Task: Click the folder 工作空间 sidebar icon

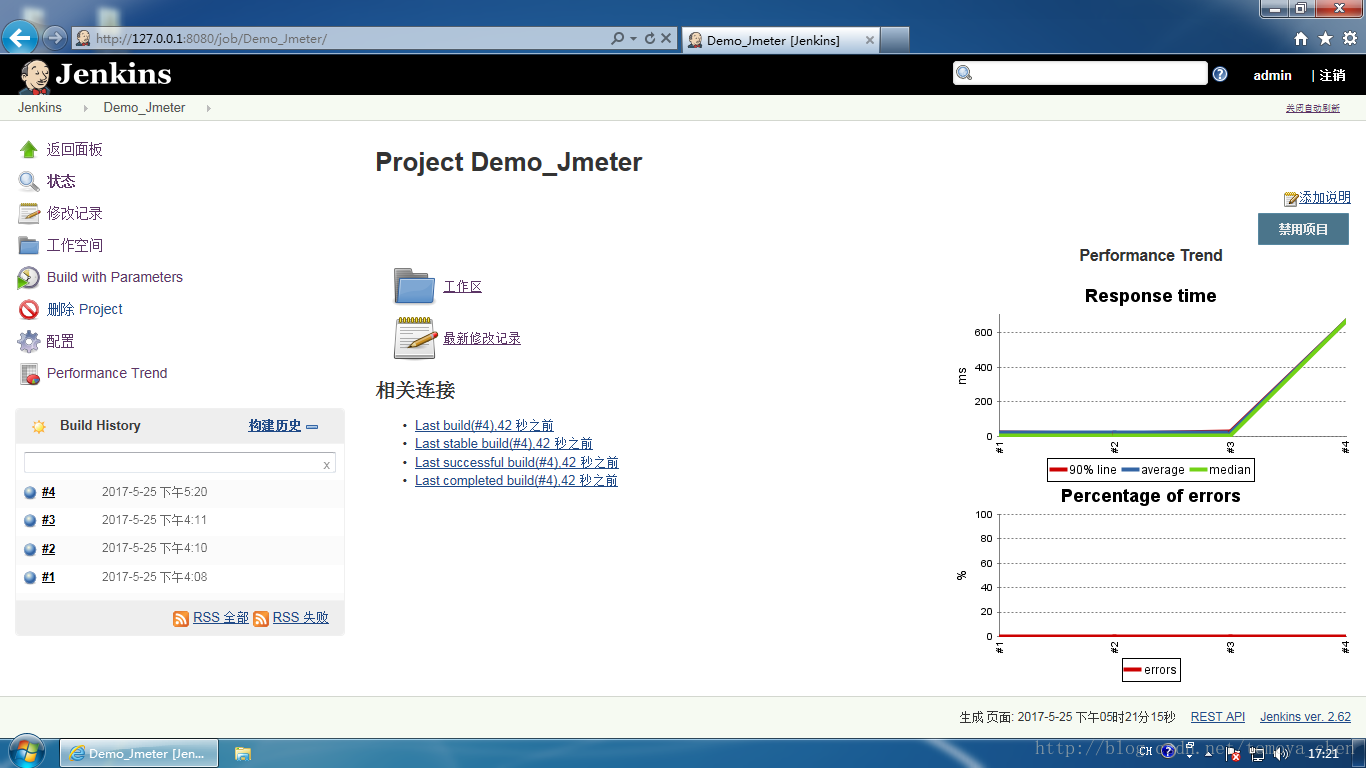Action: click(x=28, y=245)
